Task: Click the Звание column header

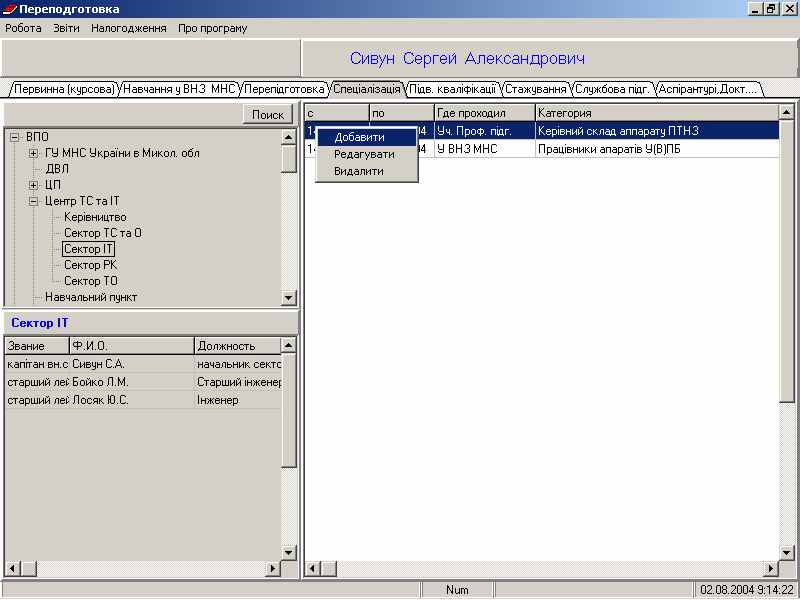Action: click(37, 346)
